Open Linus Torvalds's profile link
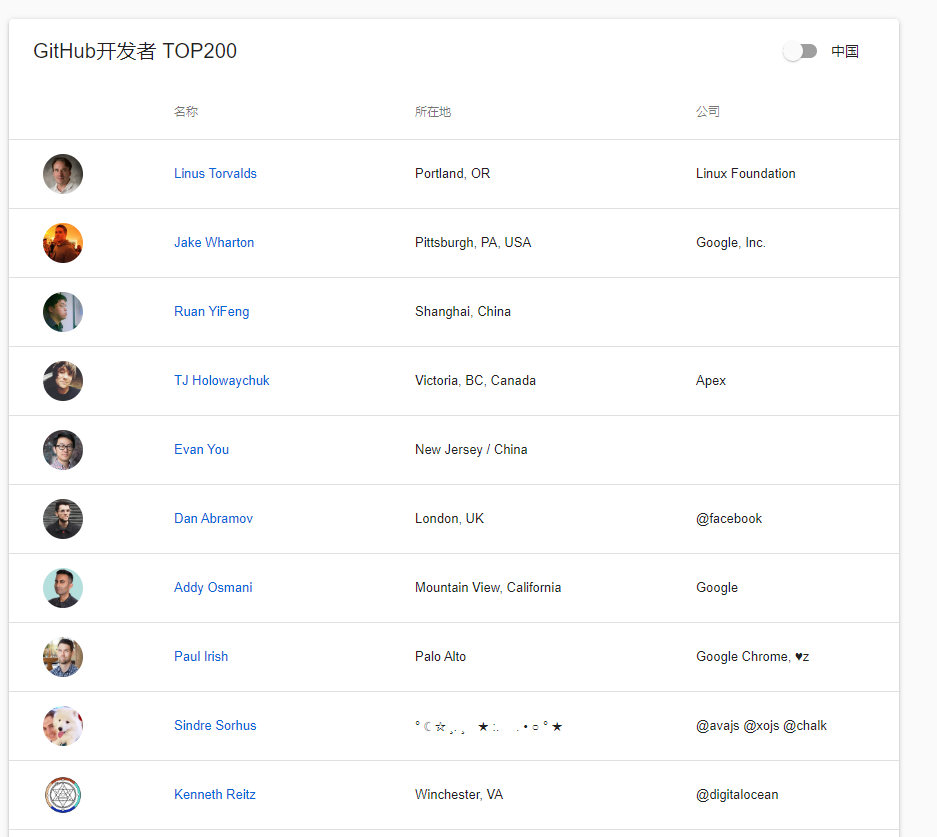The height and width of the screenshot is (837, 937). click(x=215, y=173)
